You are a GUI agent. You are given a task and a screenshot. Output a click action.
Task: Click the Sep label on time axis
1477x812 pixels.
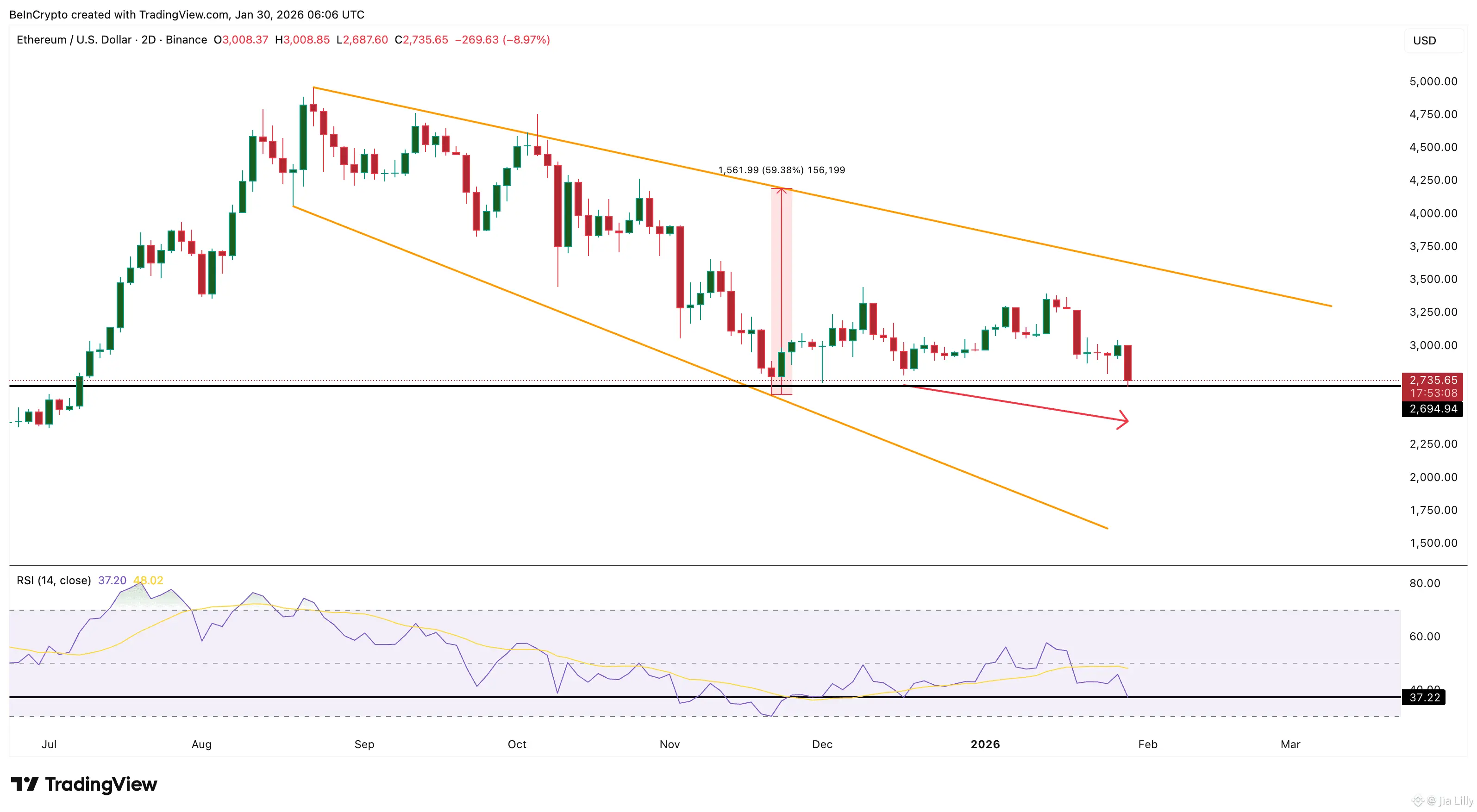point(364,744)
